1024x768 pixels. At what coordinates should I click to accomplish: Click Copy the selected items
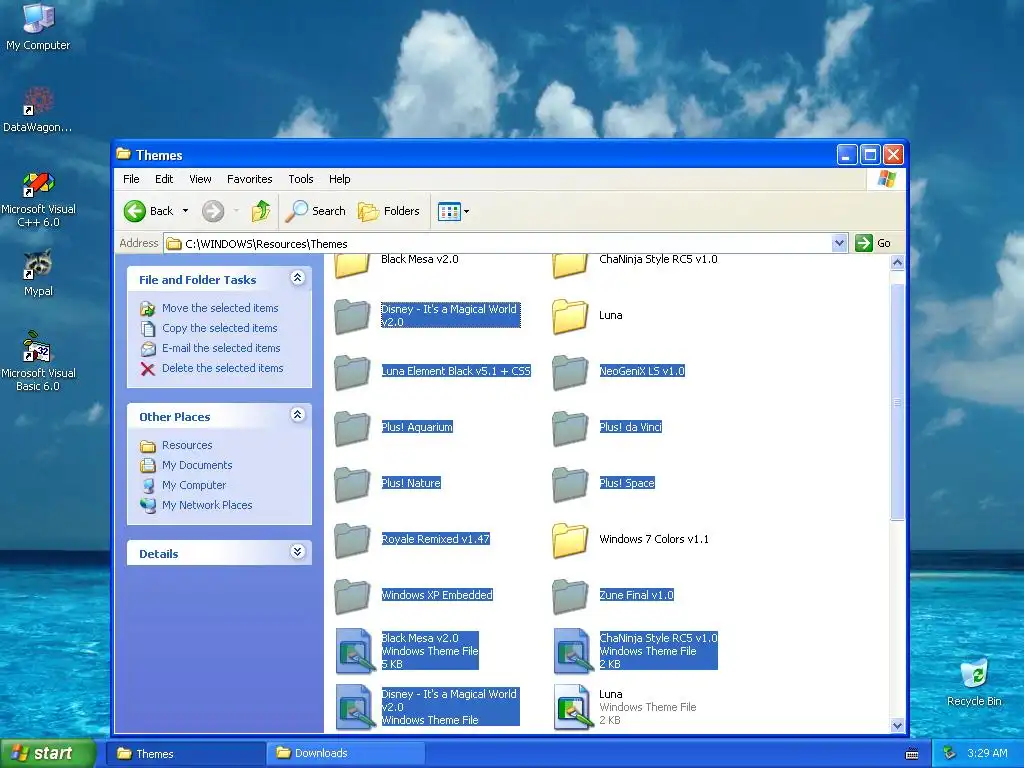pos(219,328)
